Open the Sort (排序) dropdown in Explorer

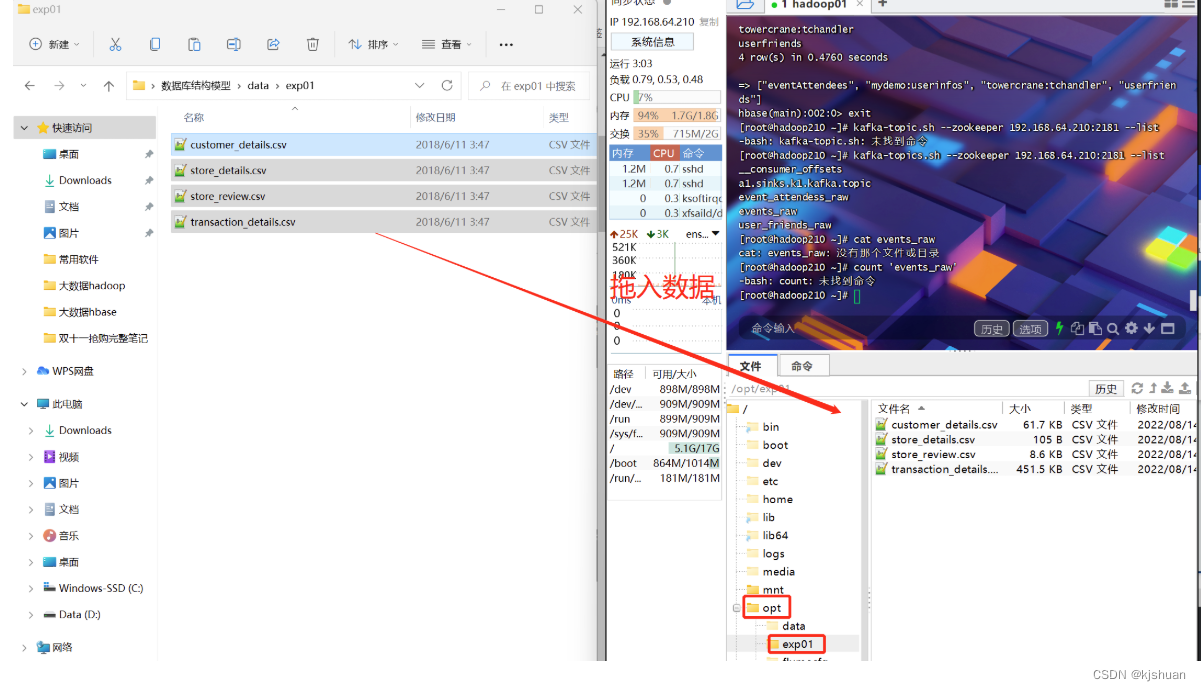point(373,44)
